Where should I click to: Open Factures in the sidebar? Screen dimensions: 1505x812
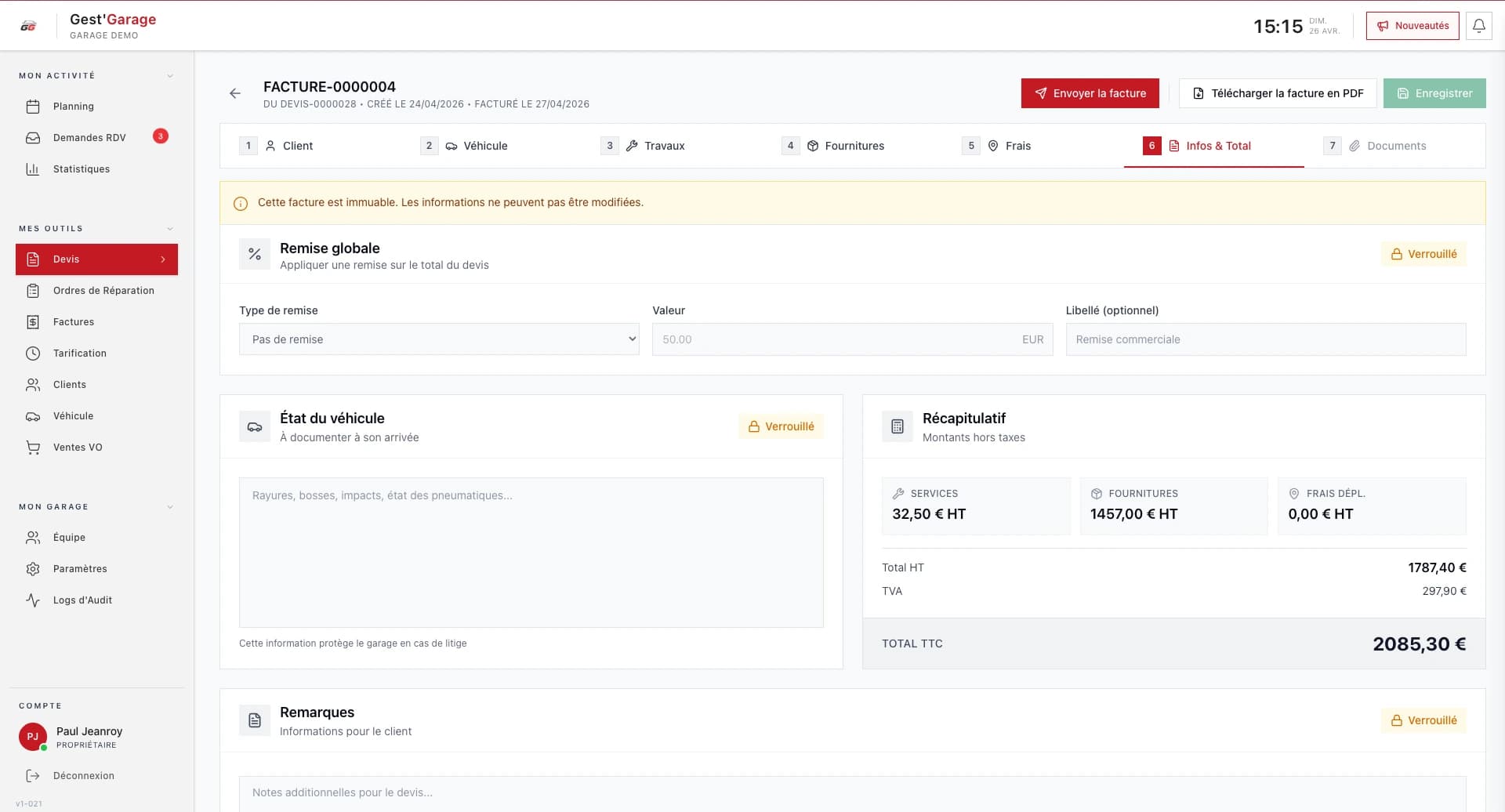tap(96, 322)
